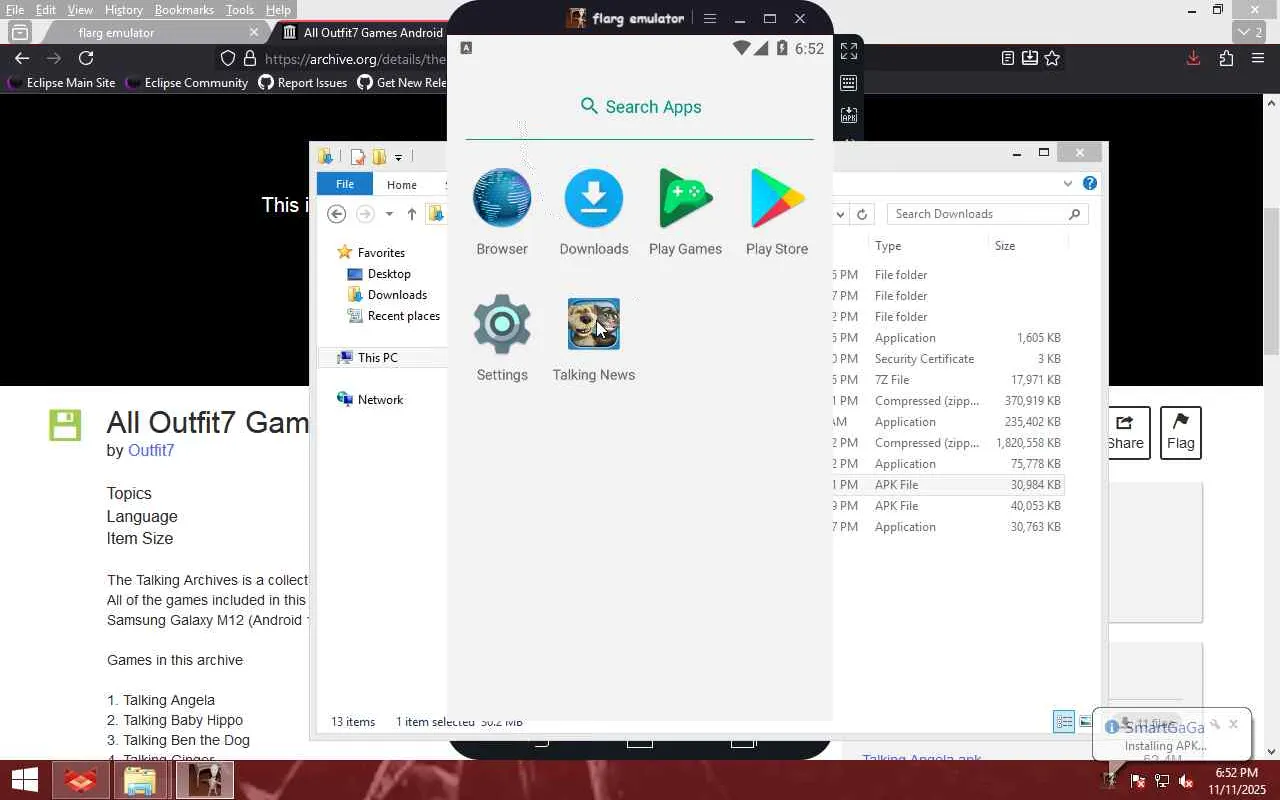The height and width of the screenshot is (800, 1280).
Task: Click the flarg emulator taskbar icon
Action: [205, 780]
